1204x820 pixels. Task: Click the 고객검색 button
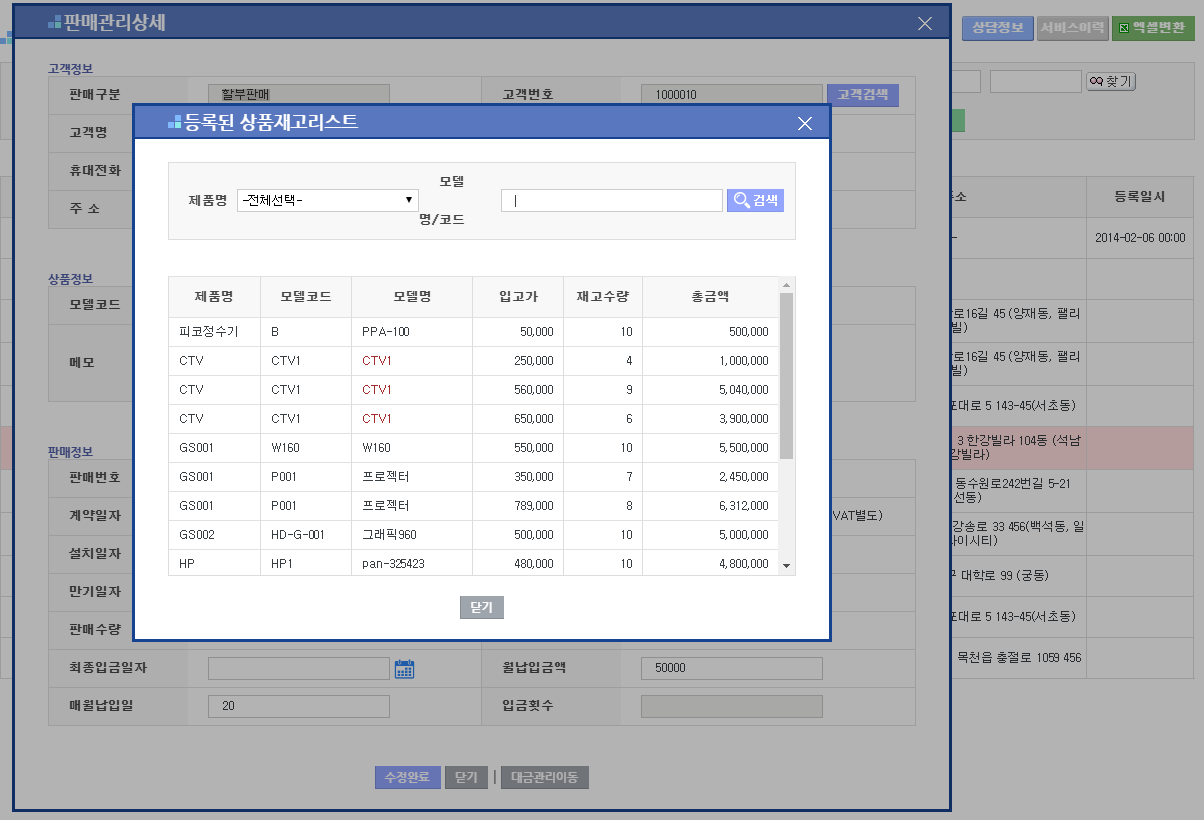(x=862, y=95)
